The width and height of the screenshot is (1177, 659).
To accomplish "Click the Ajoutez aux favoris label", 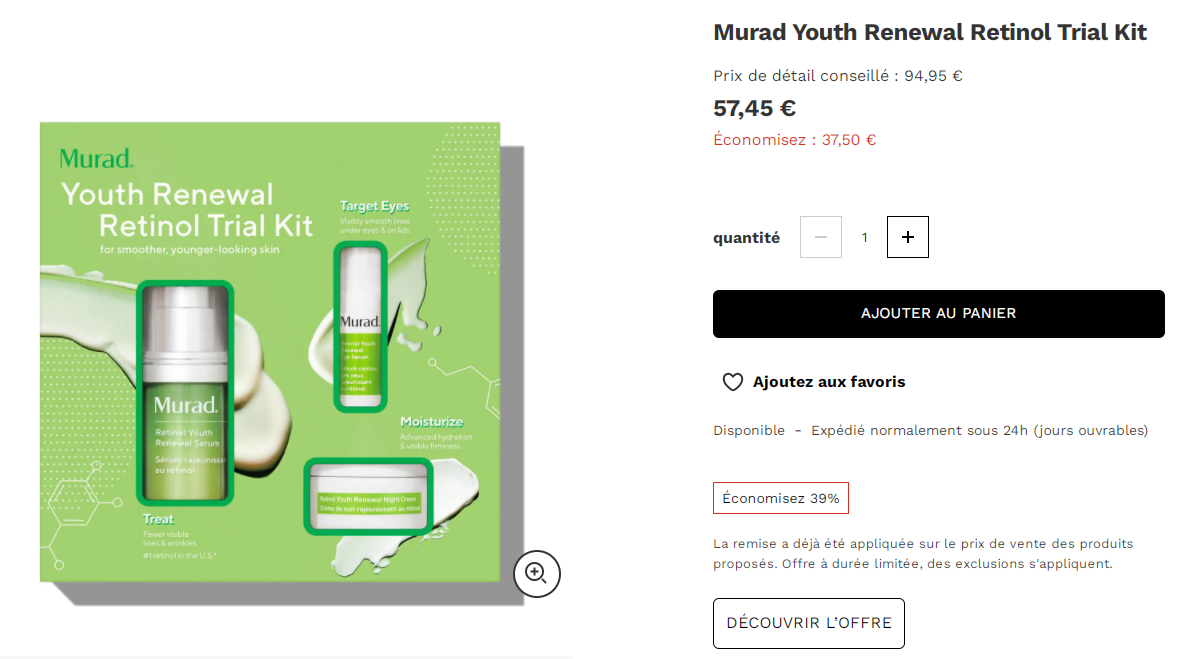I will [x=829, y=382].
